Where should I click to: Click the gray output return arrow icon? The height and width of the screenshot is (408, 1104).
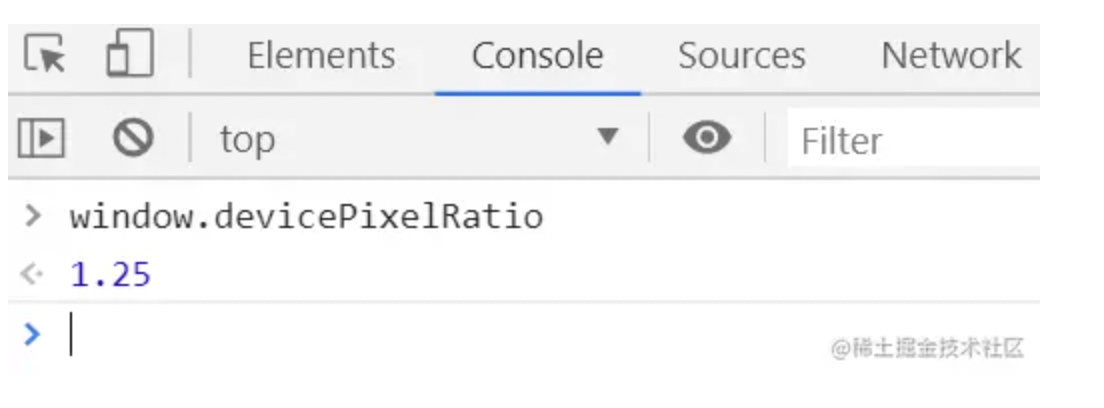(x=32, y=273)
